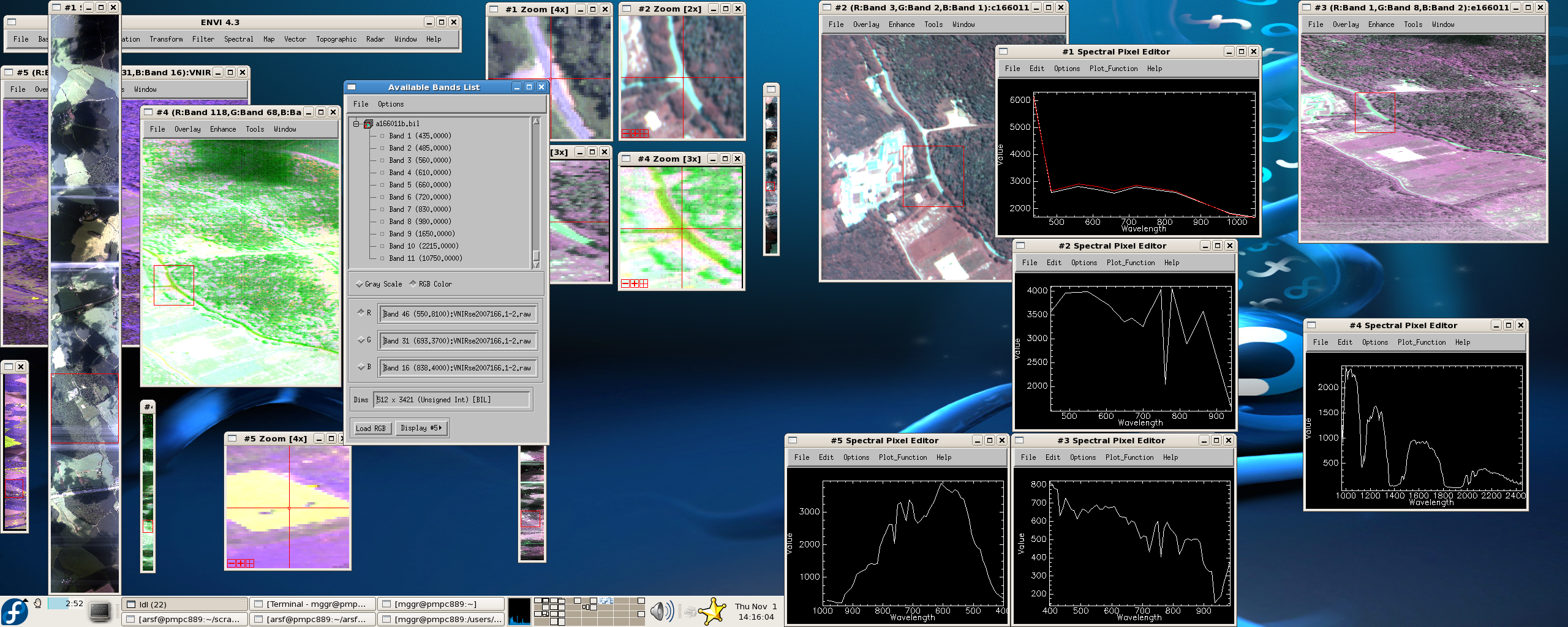Switch to [mggr@pmpc889:/users/... taskbar button

coord(441,619)
